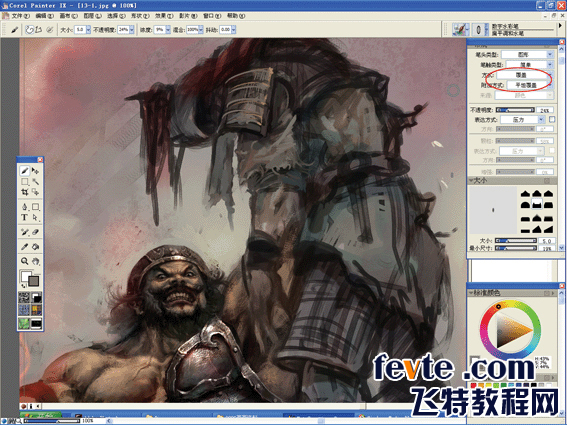Open the brush variant icon selector

[479, 30]
